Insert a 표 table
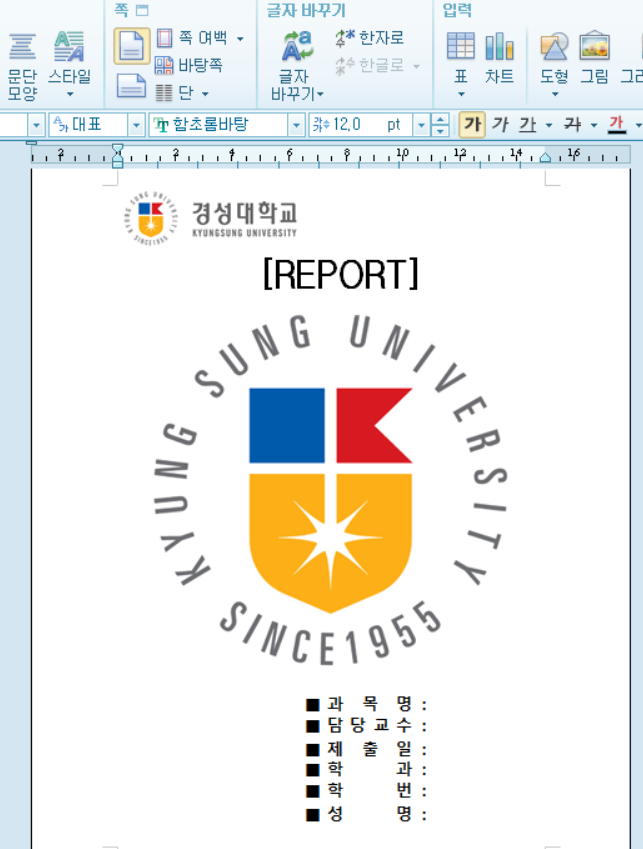 point(461,57)
